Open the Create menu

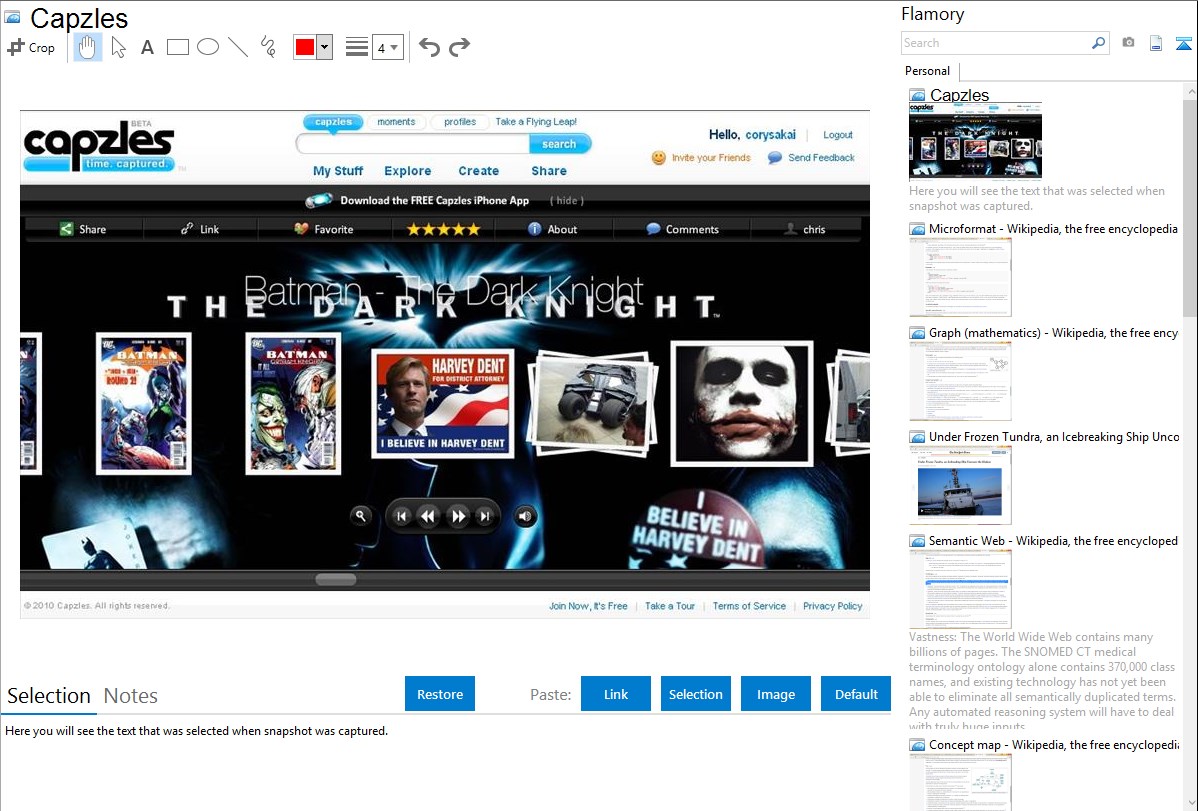(x=478, y=171)
